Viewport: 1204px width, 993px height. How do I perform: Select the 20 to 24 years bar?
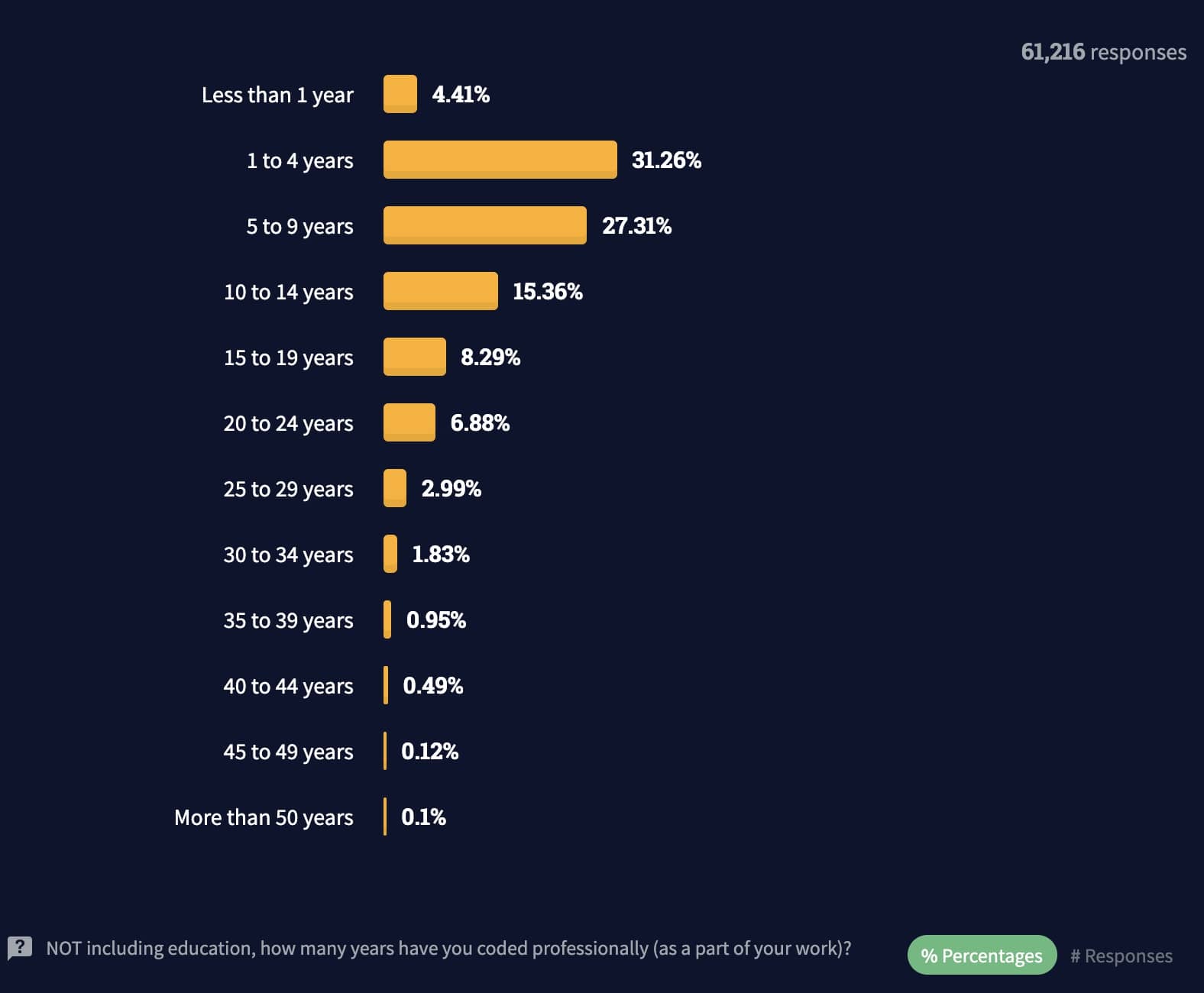[x=409, y=422]
